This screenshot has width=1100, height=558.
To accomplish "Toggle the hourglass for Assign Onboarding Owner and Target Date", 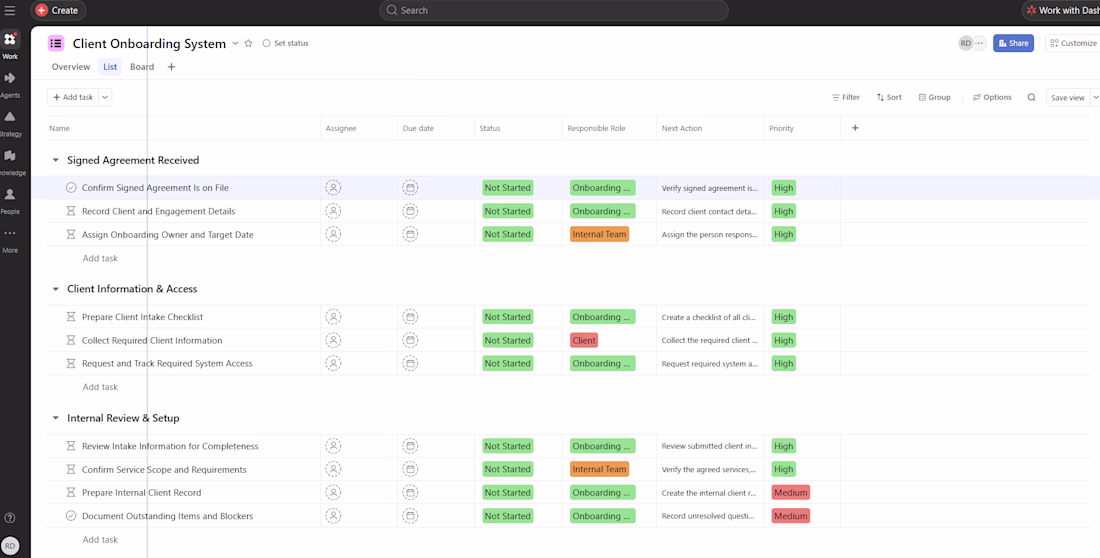I will [70, 234].
